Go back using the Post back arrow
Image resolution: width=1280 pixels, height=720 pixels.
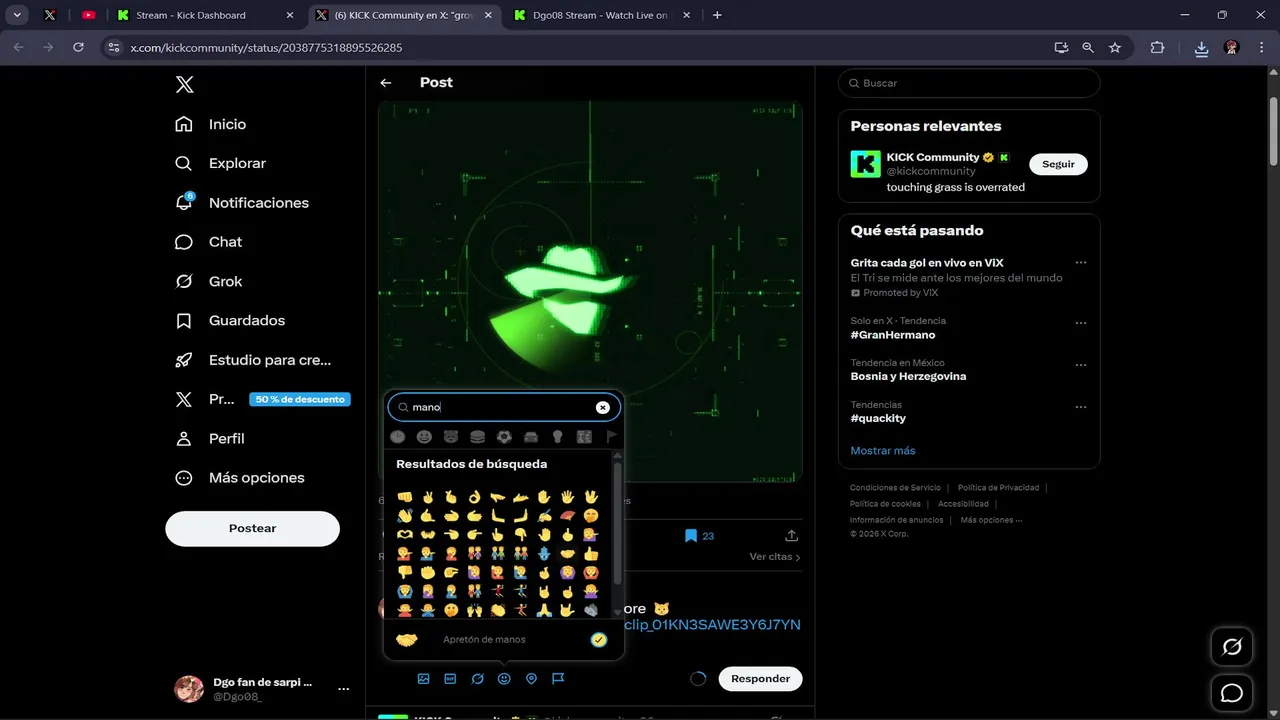coord(386,83)
